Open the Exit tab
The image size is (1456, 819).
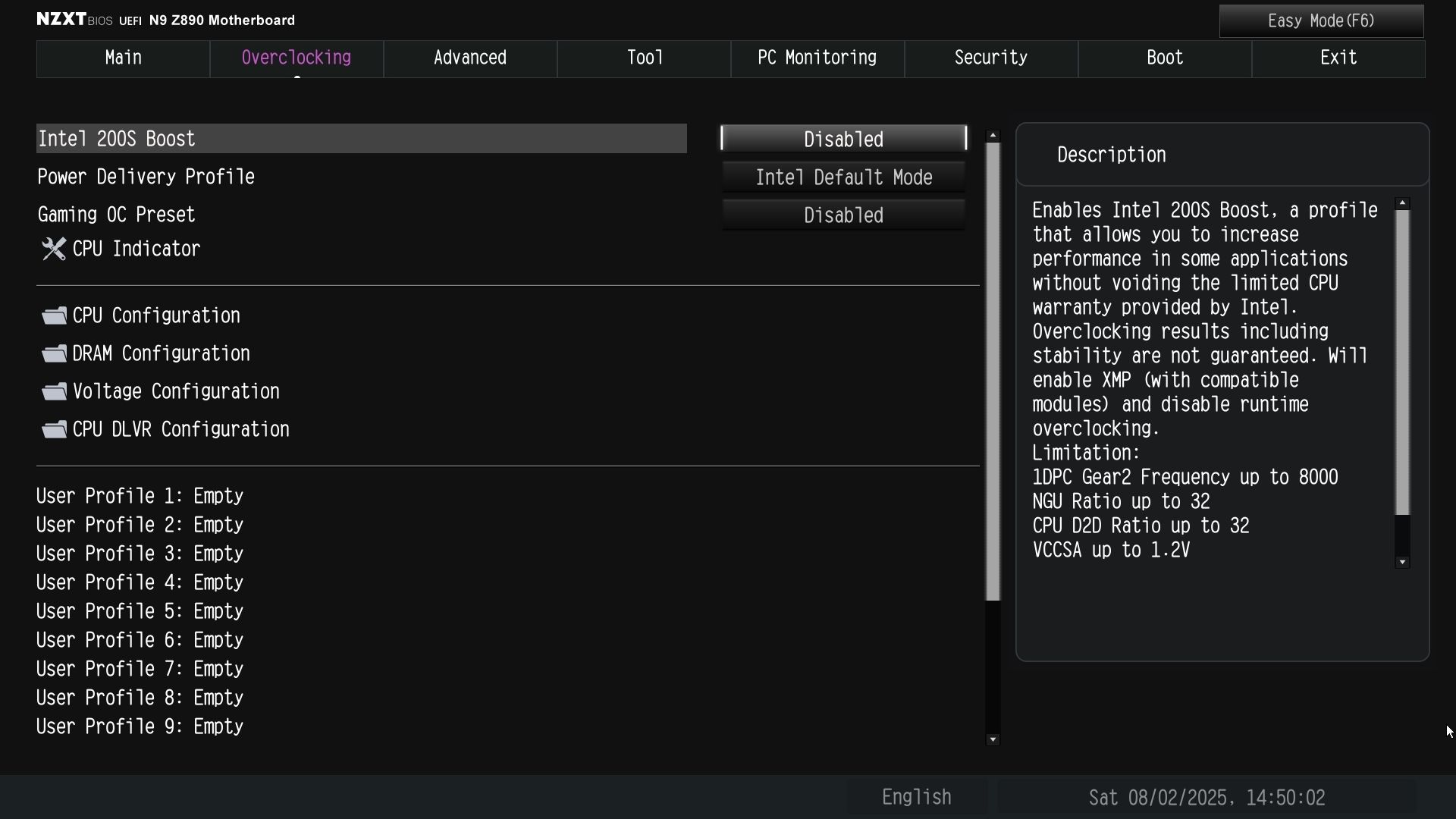click(x=1338, y=58)
